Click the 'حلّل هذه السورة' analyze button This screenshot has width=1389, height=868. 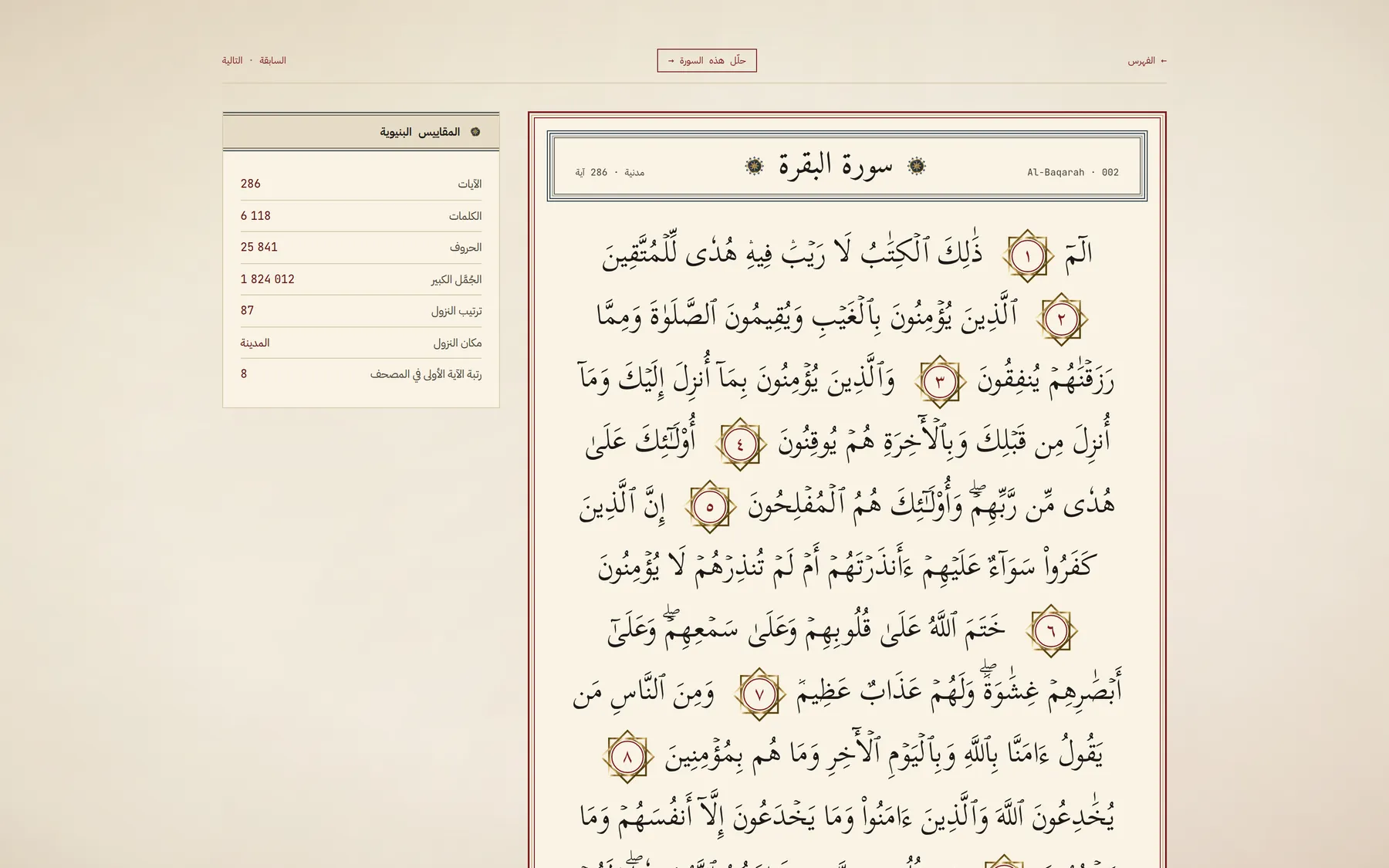[x=707, y=60]
